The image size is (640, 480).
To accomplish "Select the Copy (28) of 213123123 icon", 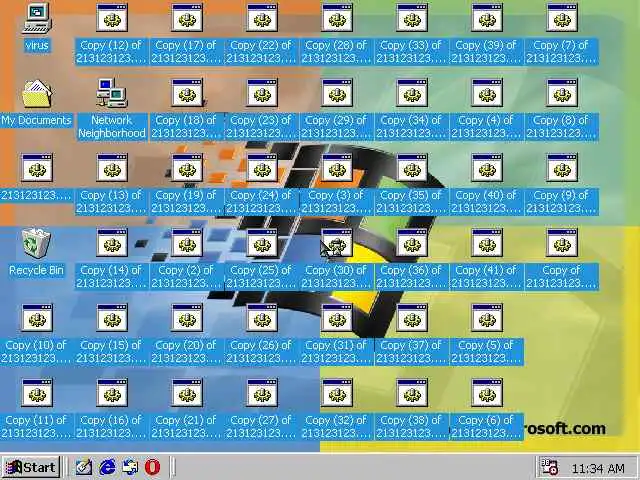I will tap(337, 18).
